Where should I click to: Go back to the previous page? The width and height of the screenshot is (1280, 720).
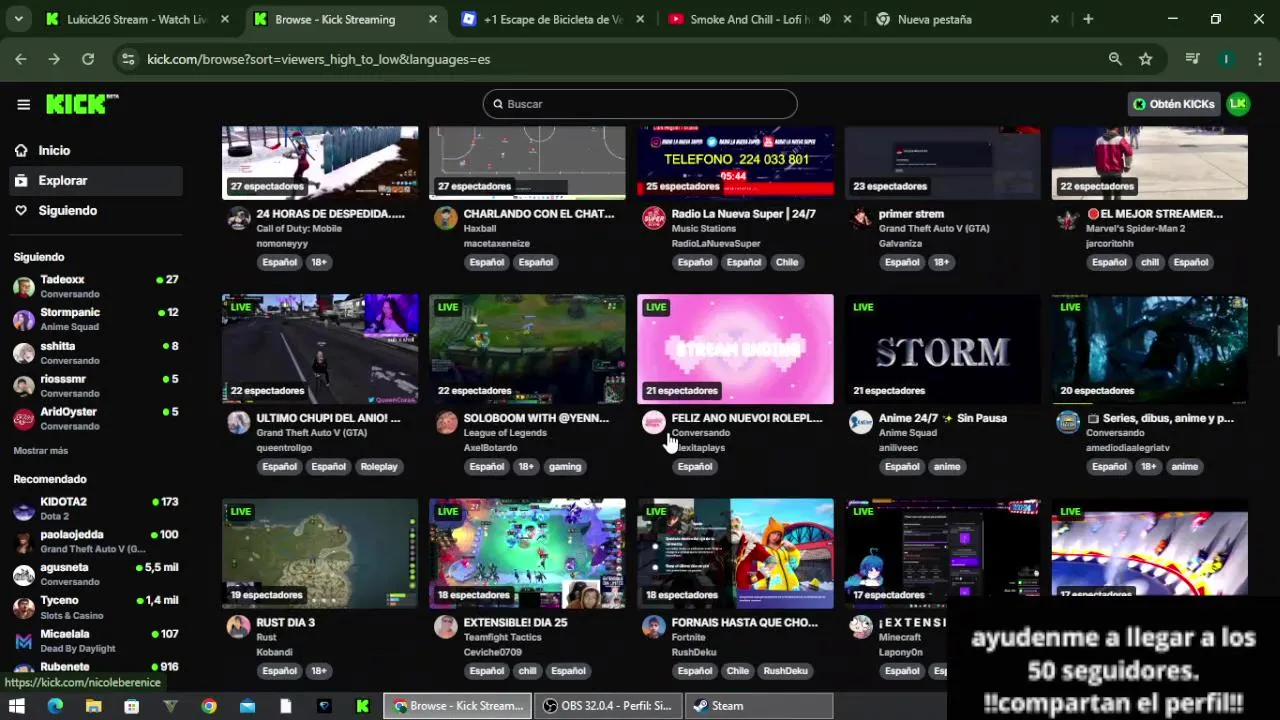(x=21, y=59)
